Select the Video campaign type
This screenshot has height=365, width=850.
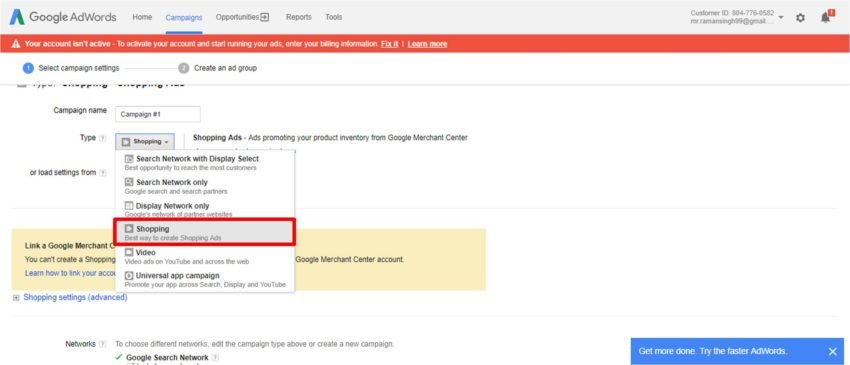[205, 257]
